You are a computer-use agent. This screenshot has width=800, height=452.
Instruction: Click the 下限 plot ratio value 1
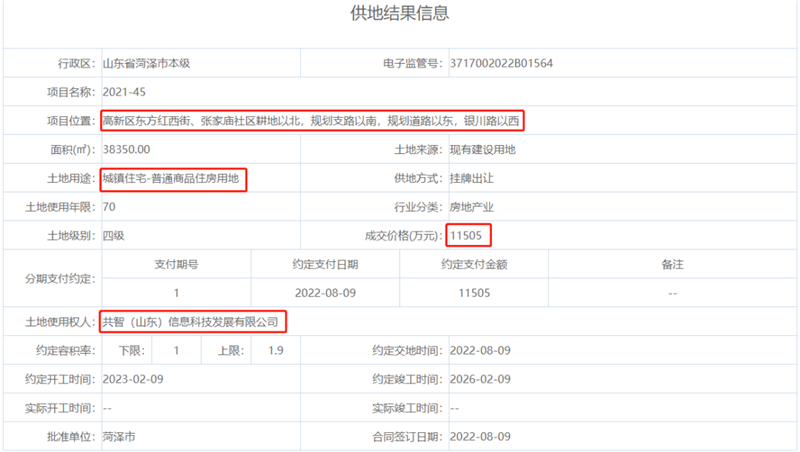176,350
